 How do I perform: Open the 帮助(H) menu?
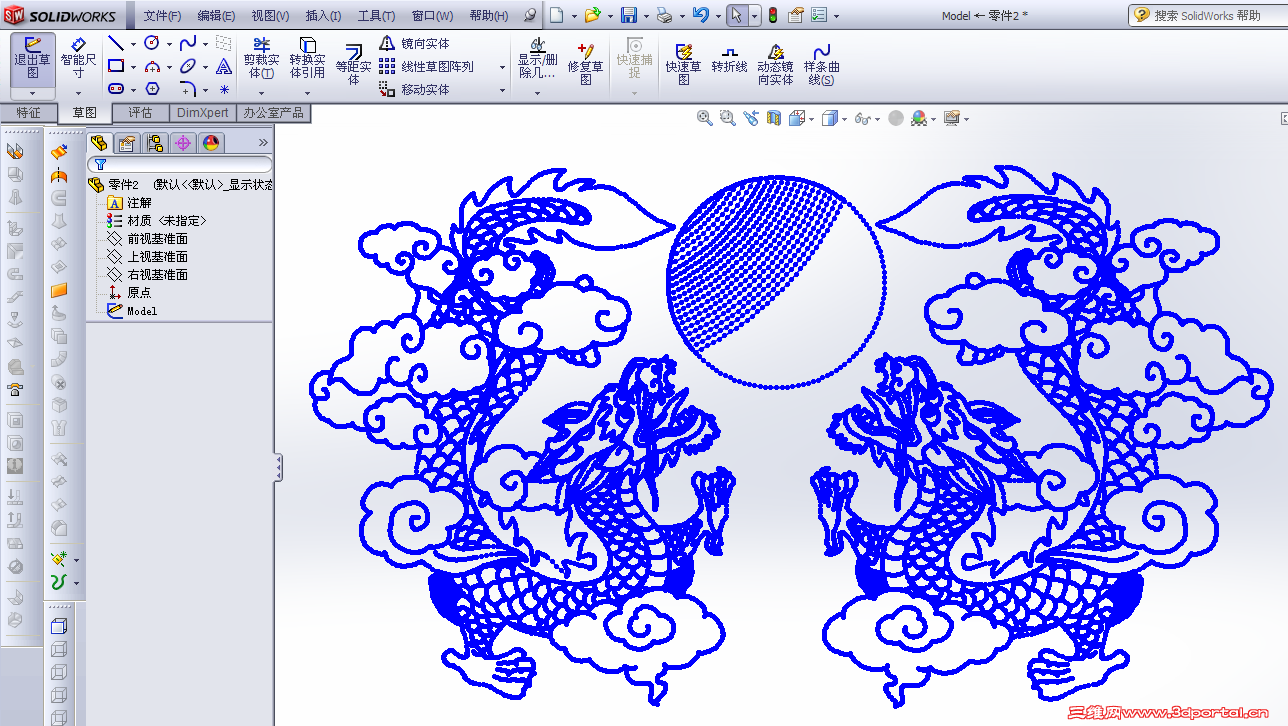[488, 15]
